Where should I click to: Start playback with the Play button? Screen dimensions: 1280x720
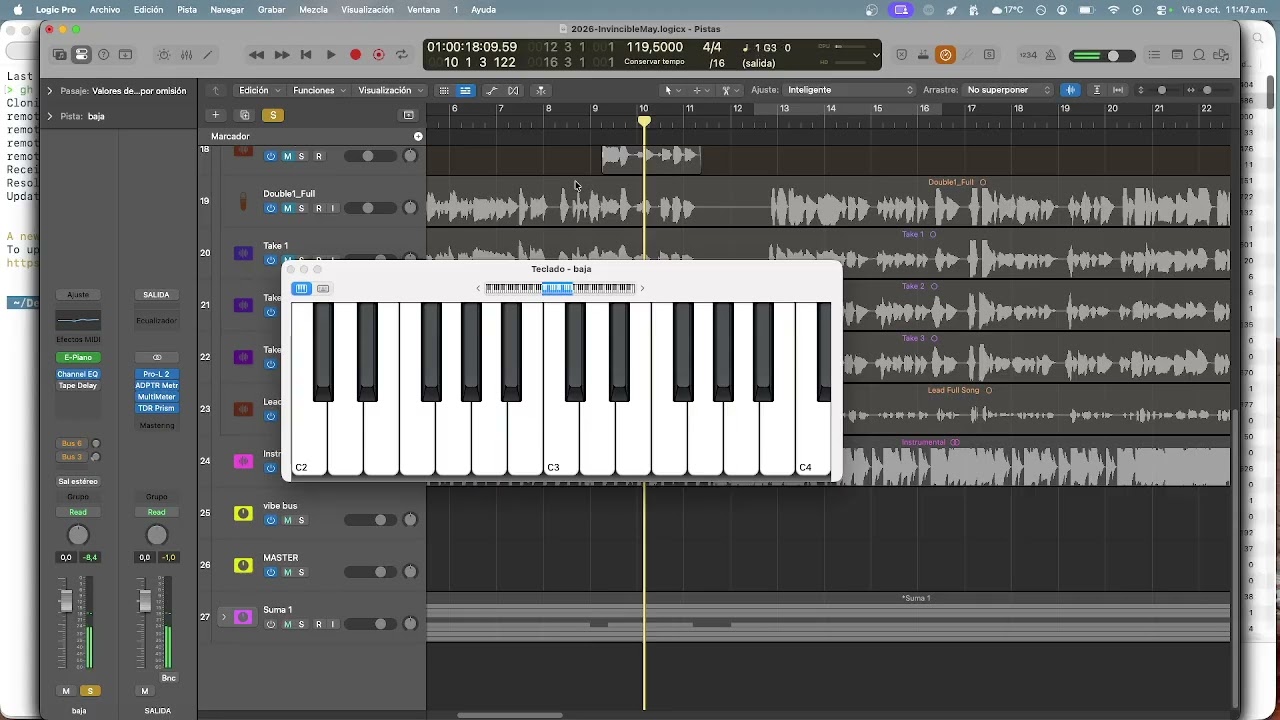pos(331,55)
